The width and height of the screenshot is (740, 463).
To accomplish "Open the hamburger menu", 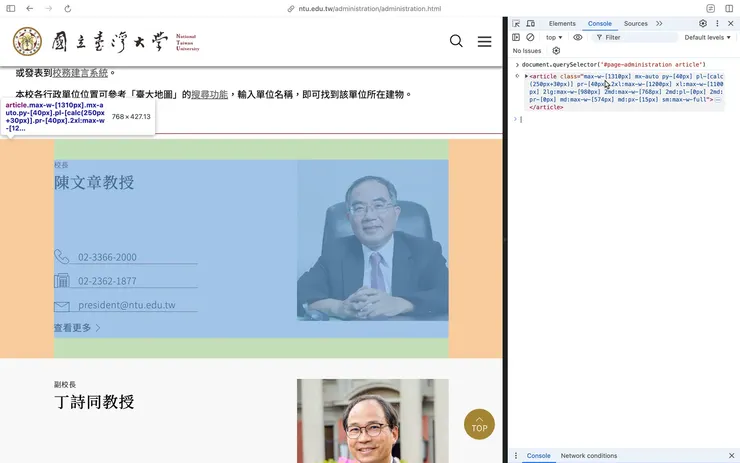I will 484,42.
